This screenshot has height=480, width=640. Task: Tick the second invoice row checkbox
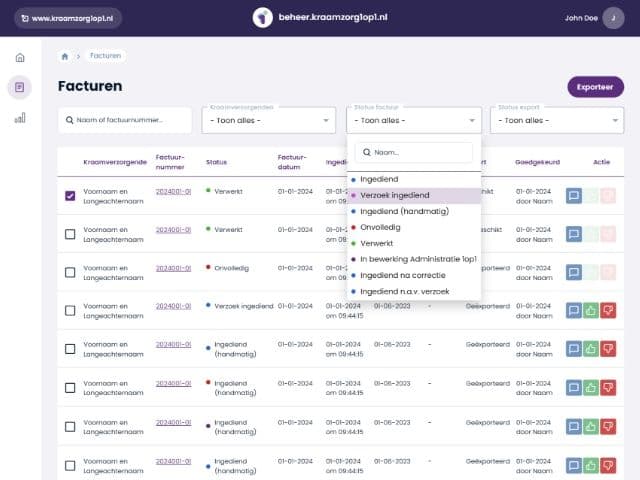point(70,234)
